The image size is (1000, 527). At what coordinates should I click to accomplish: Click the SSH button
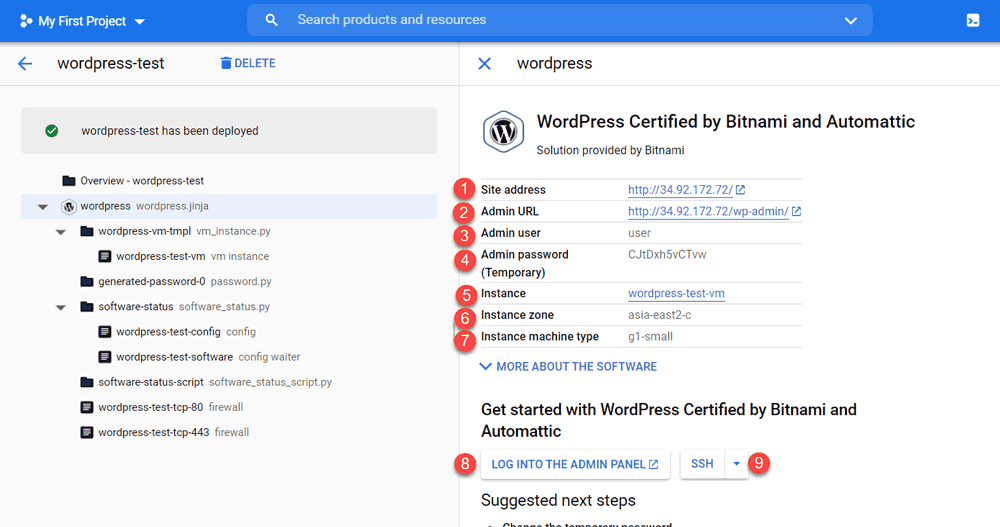(x=702, y=464)
